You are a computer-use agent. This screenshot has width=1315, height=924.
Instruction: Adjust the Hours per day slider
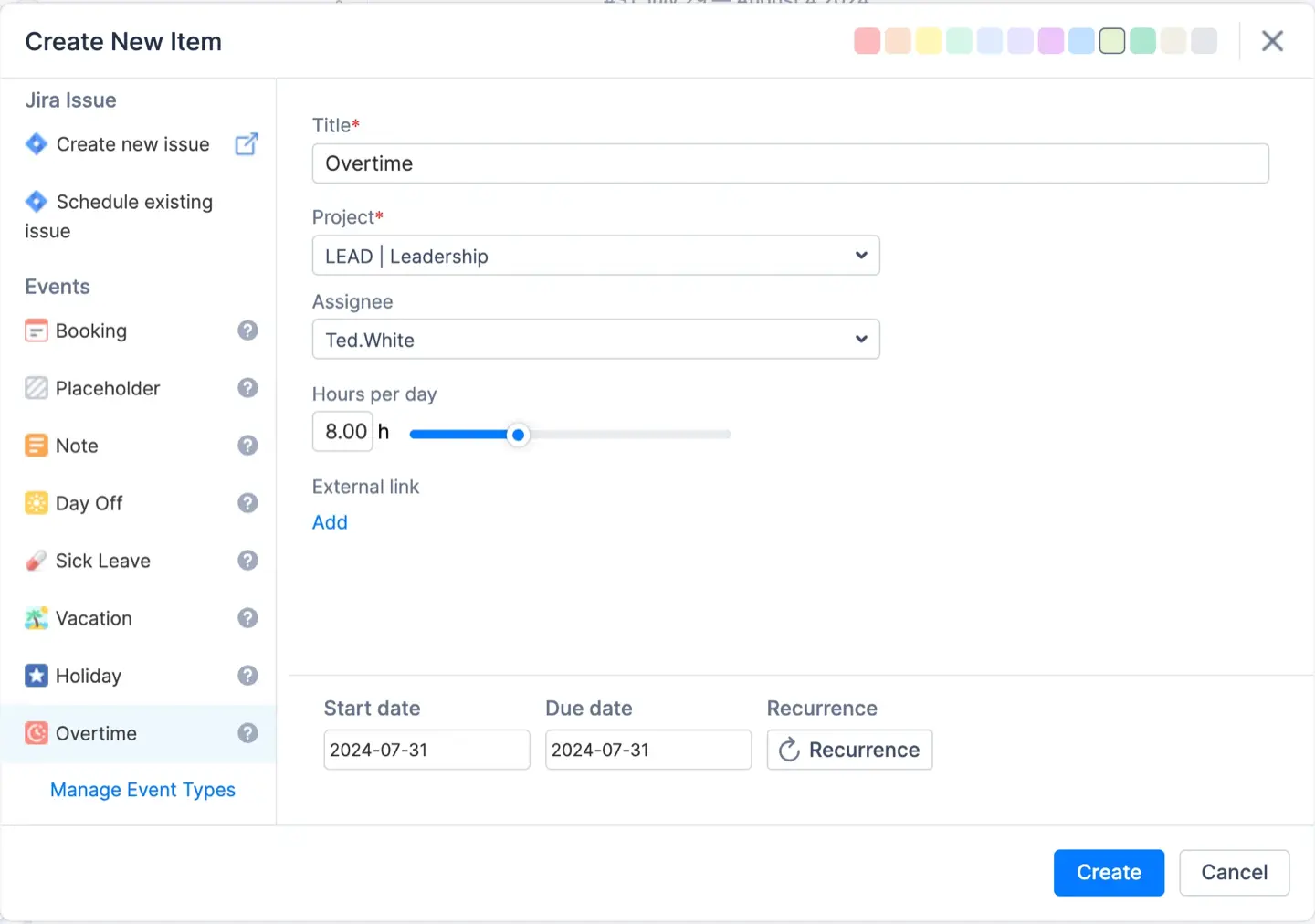point(518,435)
